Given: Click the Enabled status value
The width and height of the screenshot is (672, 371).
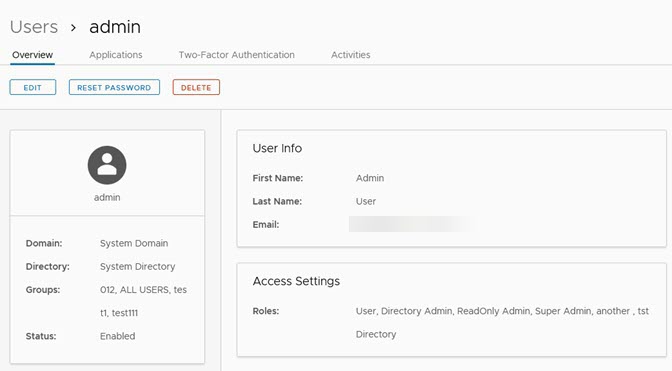Looking at the screenshot, I should [x=117, y=336].
